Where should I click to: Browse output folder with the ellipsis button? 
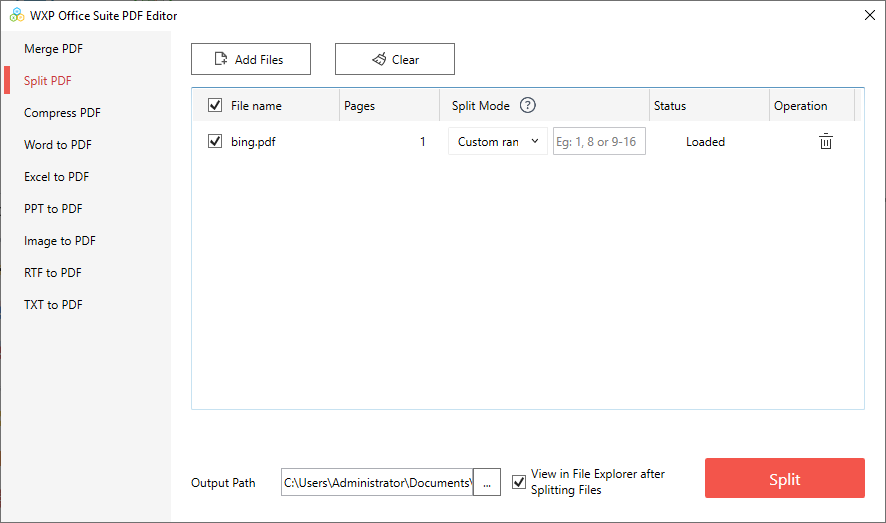coord(487,482)
